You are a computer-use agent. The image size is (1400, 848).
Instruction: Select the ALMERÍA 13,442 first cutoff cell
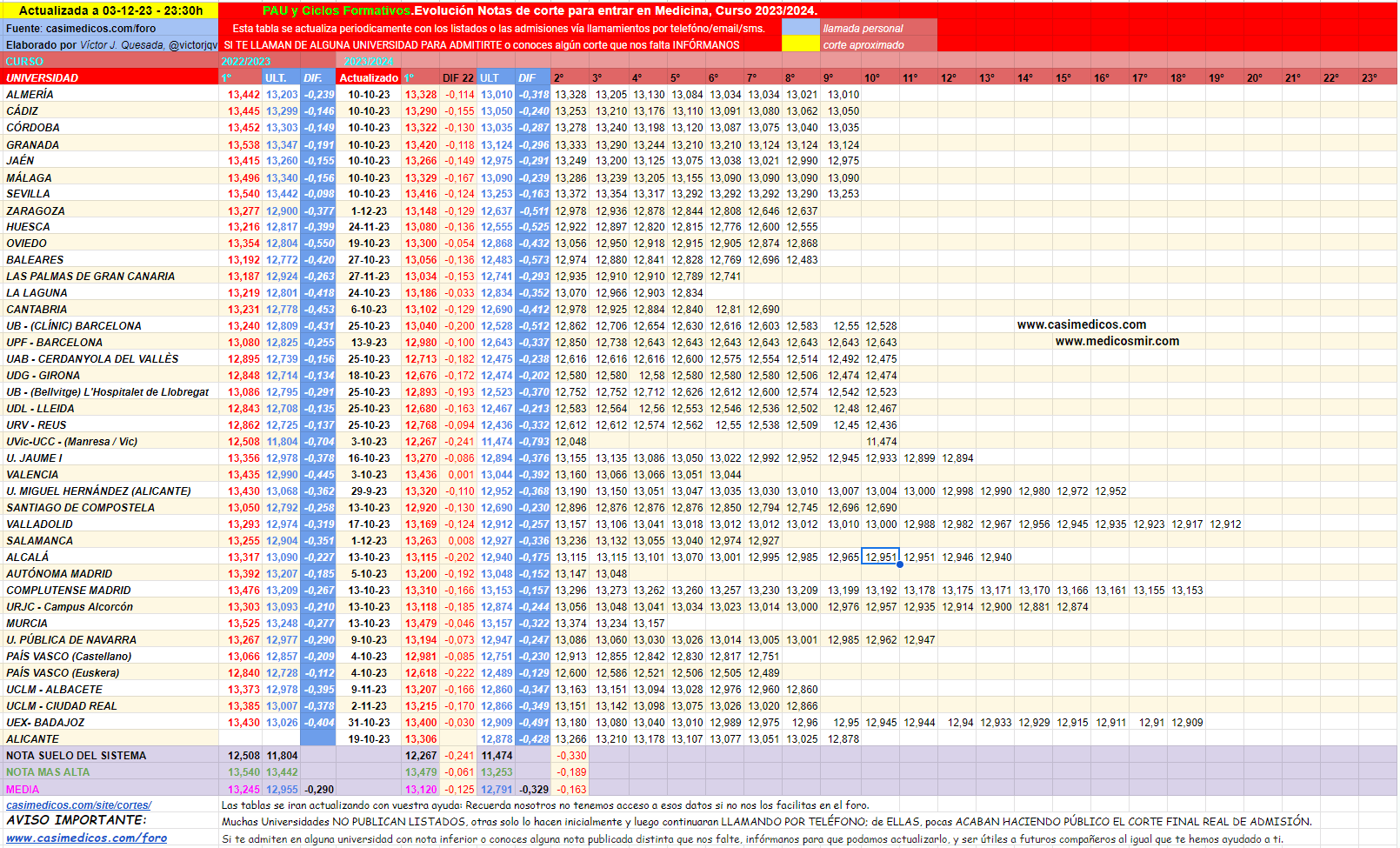pyautogui.click(x=243, y=95)
